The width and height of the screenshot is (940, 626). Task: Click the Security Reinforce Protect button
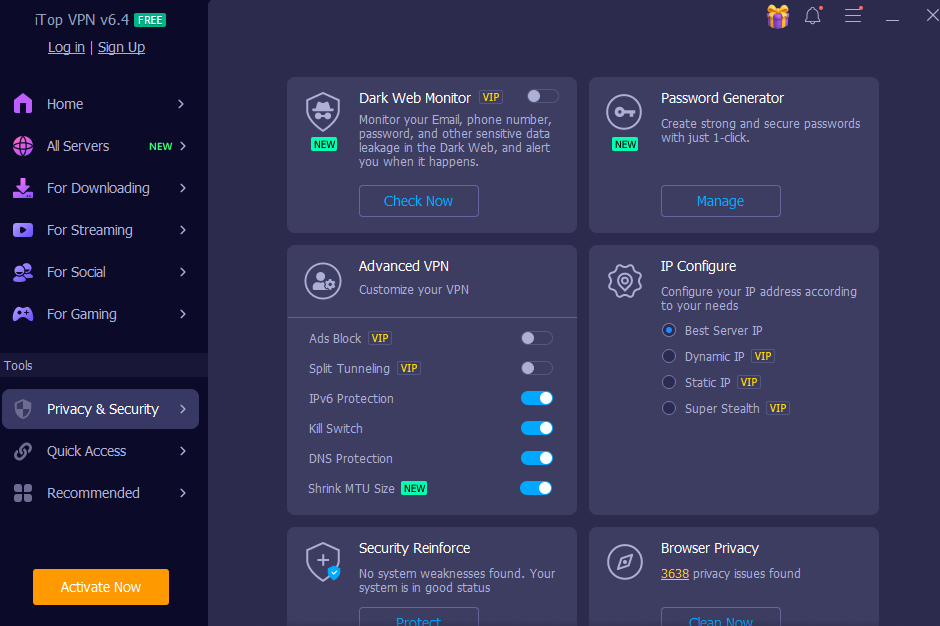click(x=418, y=618)
